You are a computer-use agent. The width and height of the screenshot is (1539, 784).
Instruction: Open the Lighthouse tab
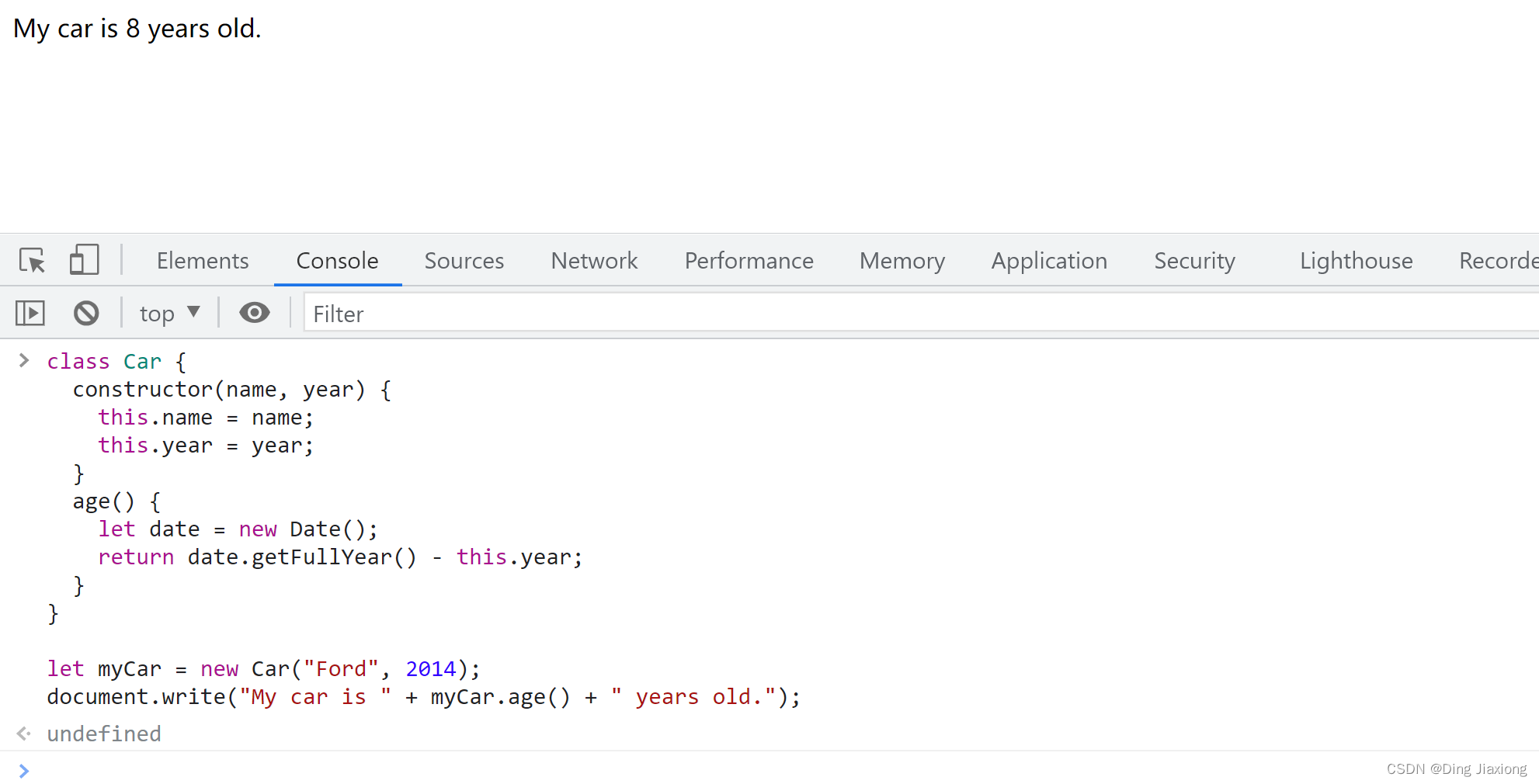(x=1356, y=261)
